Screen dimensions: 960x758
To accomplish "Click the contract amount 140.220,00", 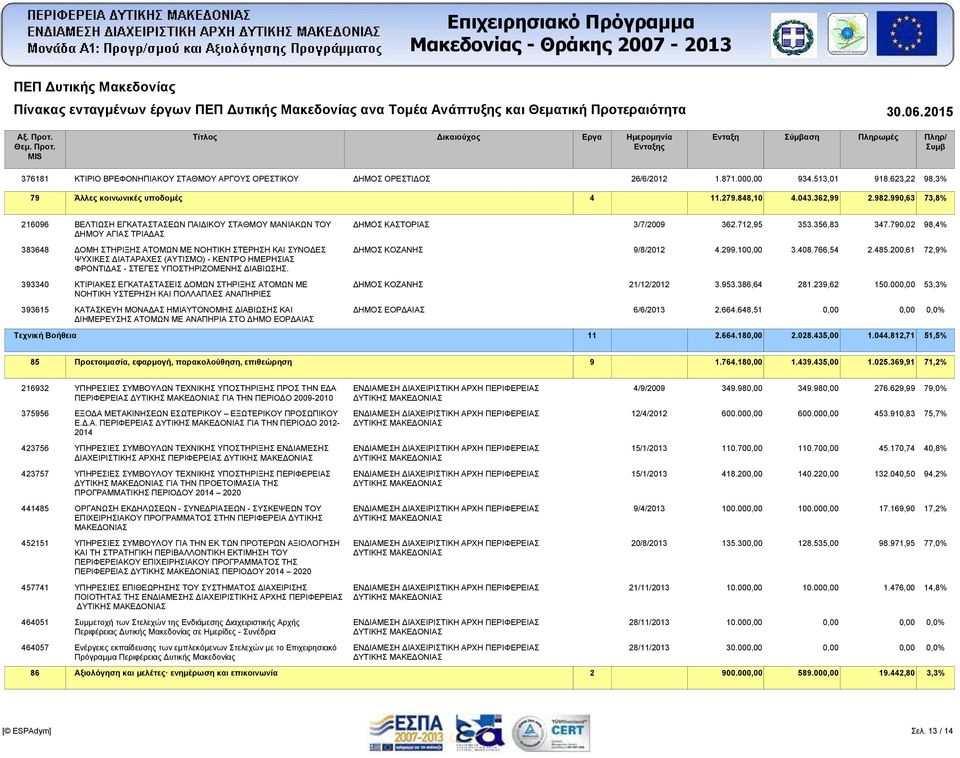I will click(x=818, y=474).
